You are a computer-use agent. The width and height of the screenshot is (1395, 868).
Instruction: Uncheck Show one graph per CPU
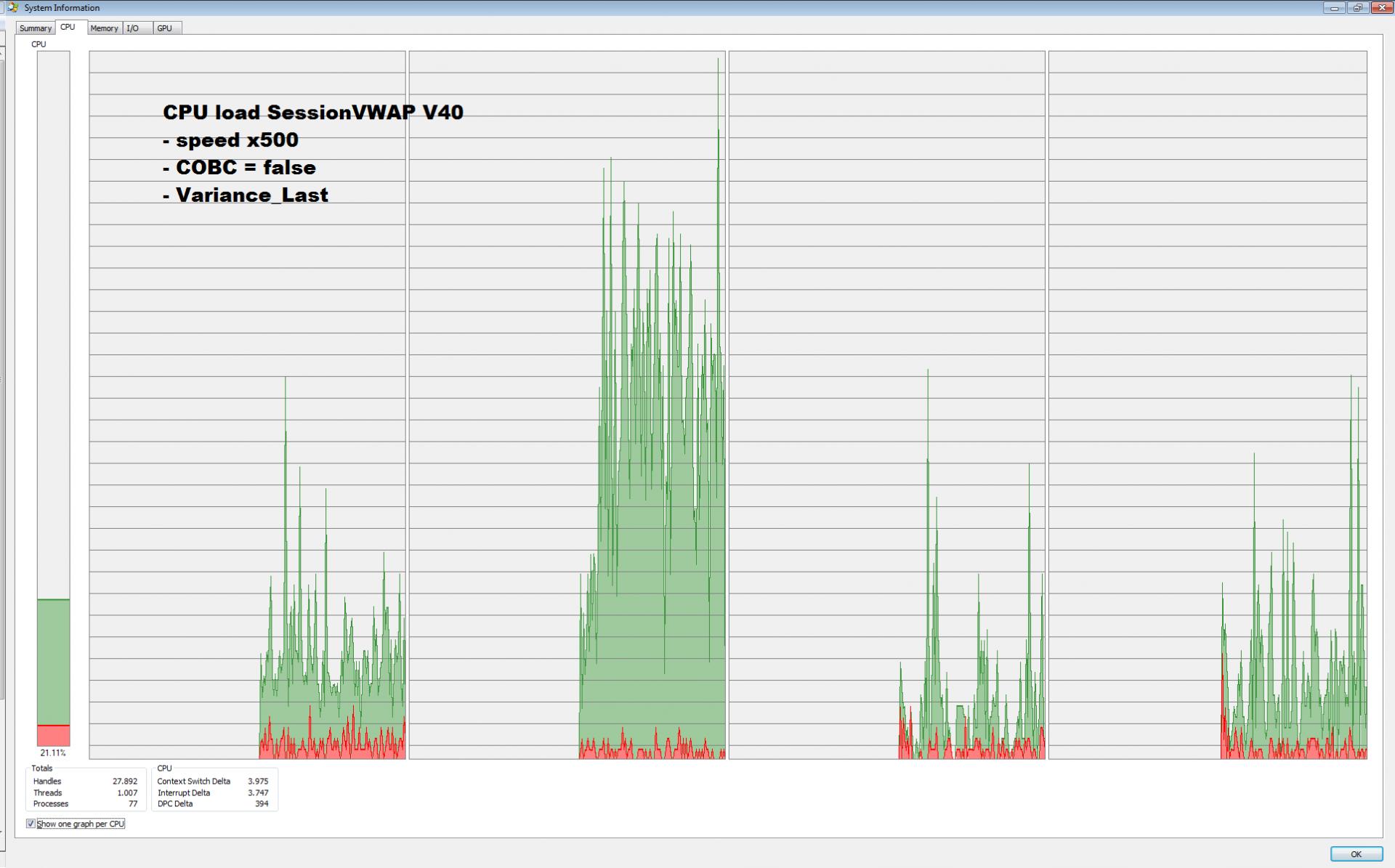point(31,824)
